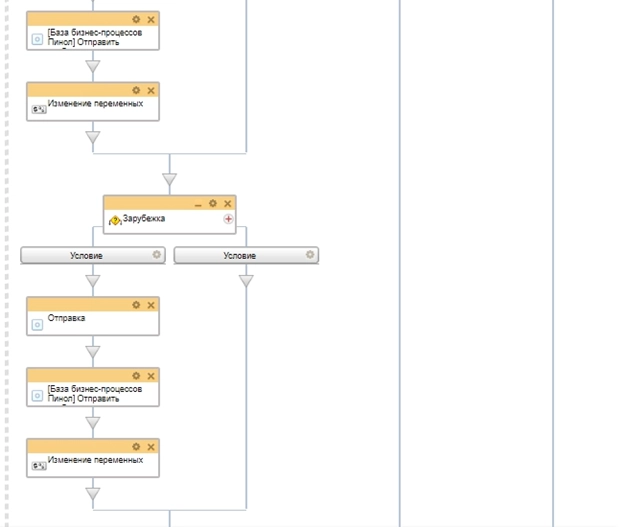Delete the Зарубежка condition block
Viewport: 624px width, 527px height.
(x=227, y=203)
